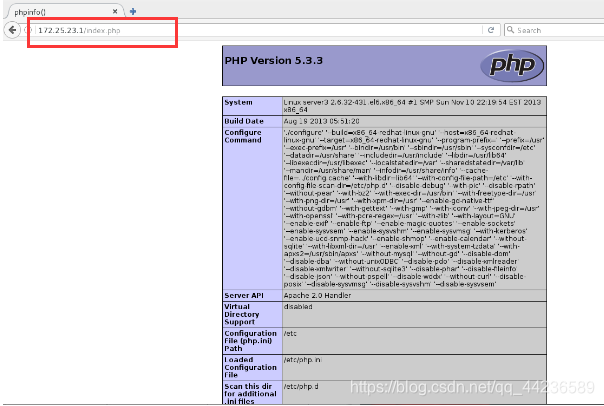Click the Virtual Directory Support label
The height and width of the screenshot is (406, 604).
pyautogui.click(x=242, y=314)
